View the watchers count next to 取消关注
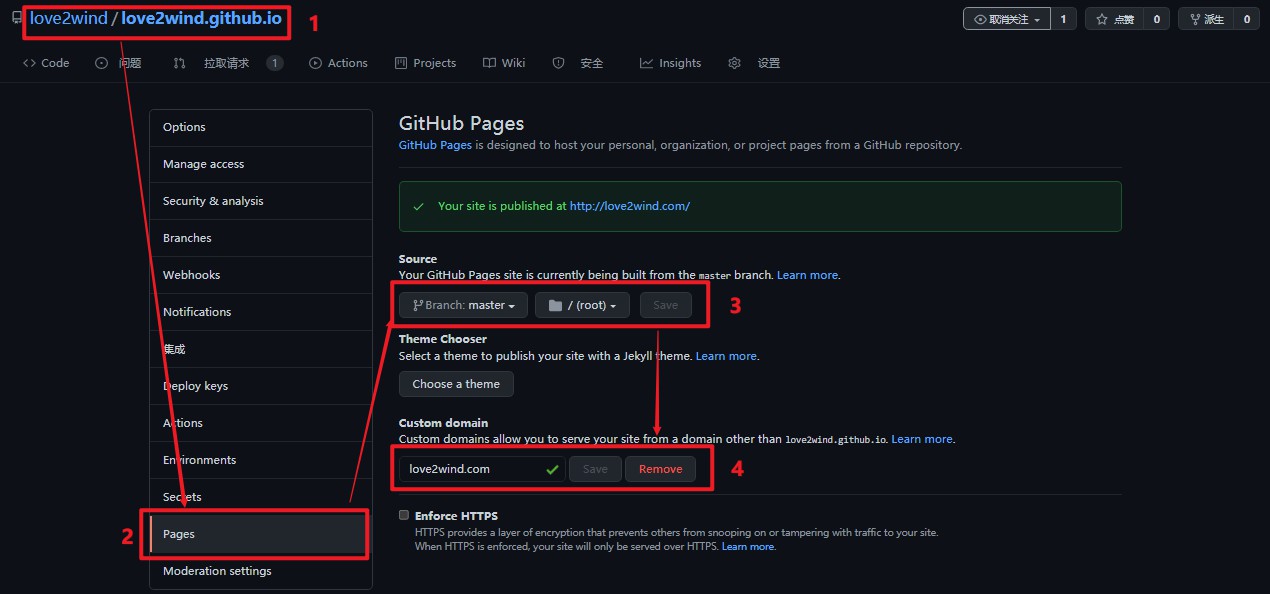The width and height of the screenshot is (1270, 594). (1063, 19)
